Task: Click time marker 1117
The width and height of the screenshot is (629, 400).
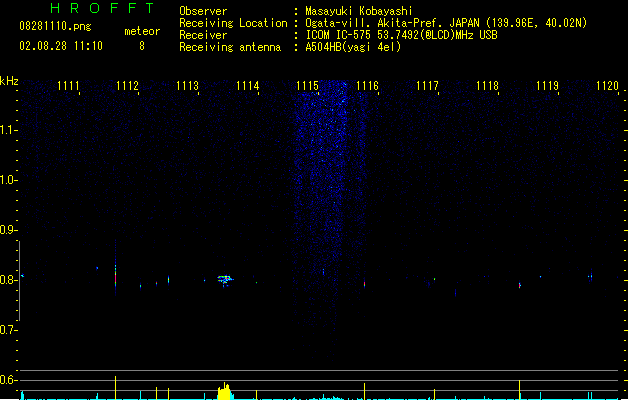Action: click(x=428, y=86)
